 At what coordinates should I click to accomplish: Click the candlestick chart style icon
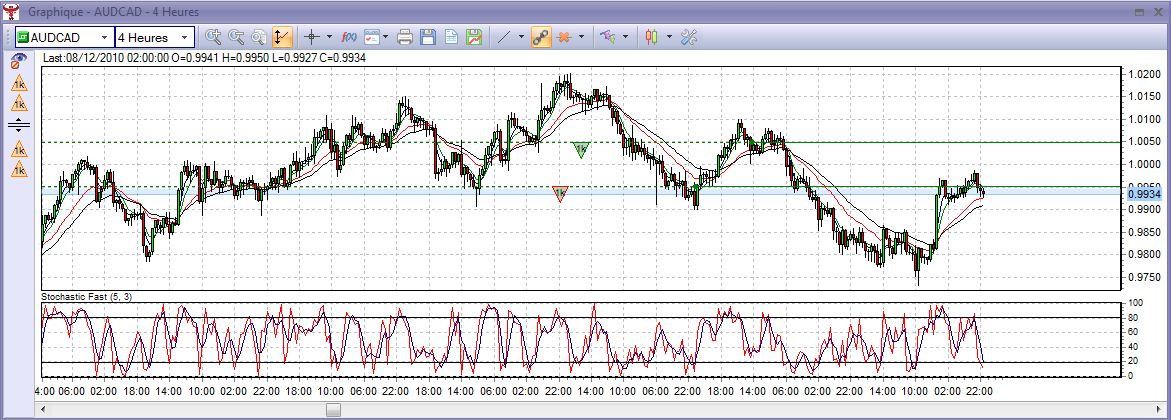(x=652, y=37)
